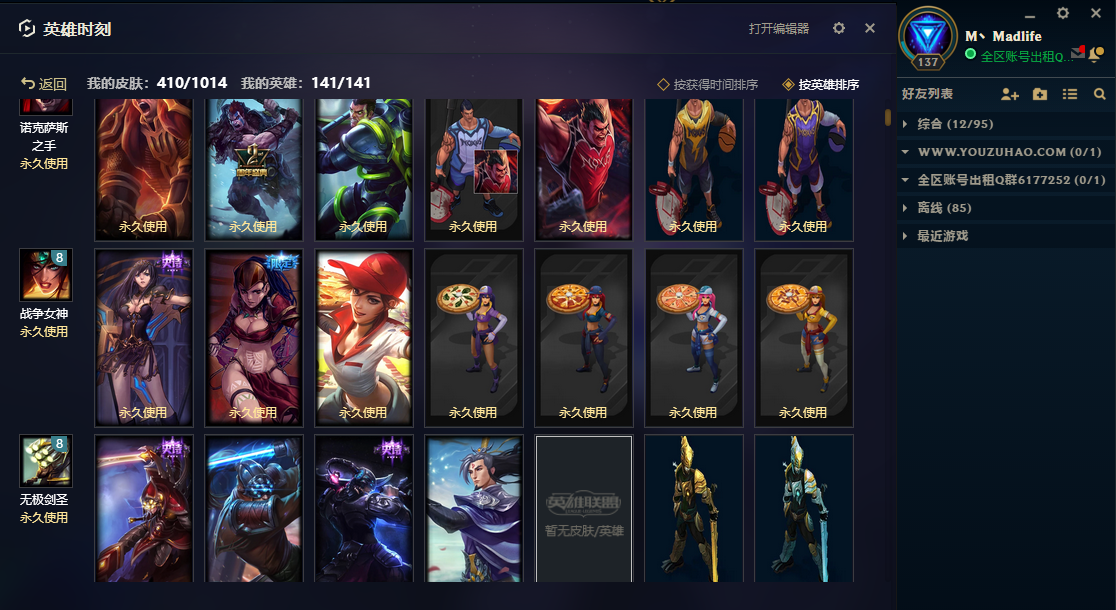
Task: Select the red-cap pizza delivery skin thumbnail
Action: 364,338
